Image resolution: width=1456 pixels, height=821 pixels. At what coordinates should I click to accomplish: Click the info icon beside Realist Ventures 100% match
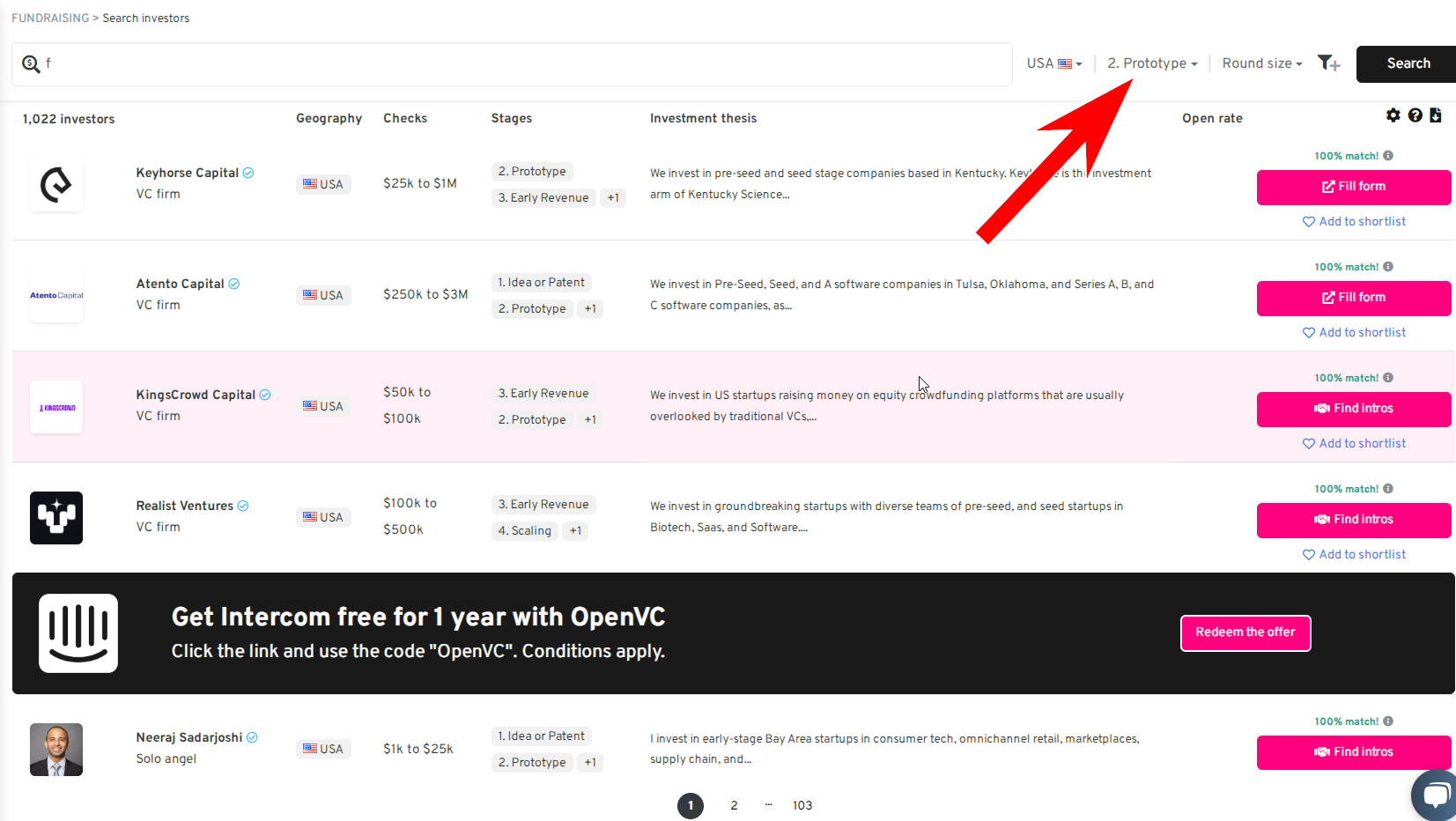tap(1388, 489)
